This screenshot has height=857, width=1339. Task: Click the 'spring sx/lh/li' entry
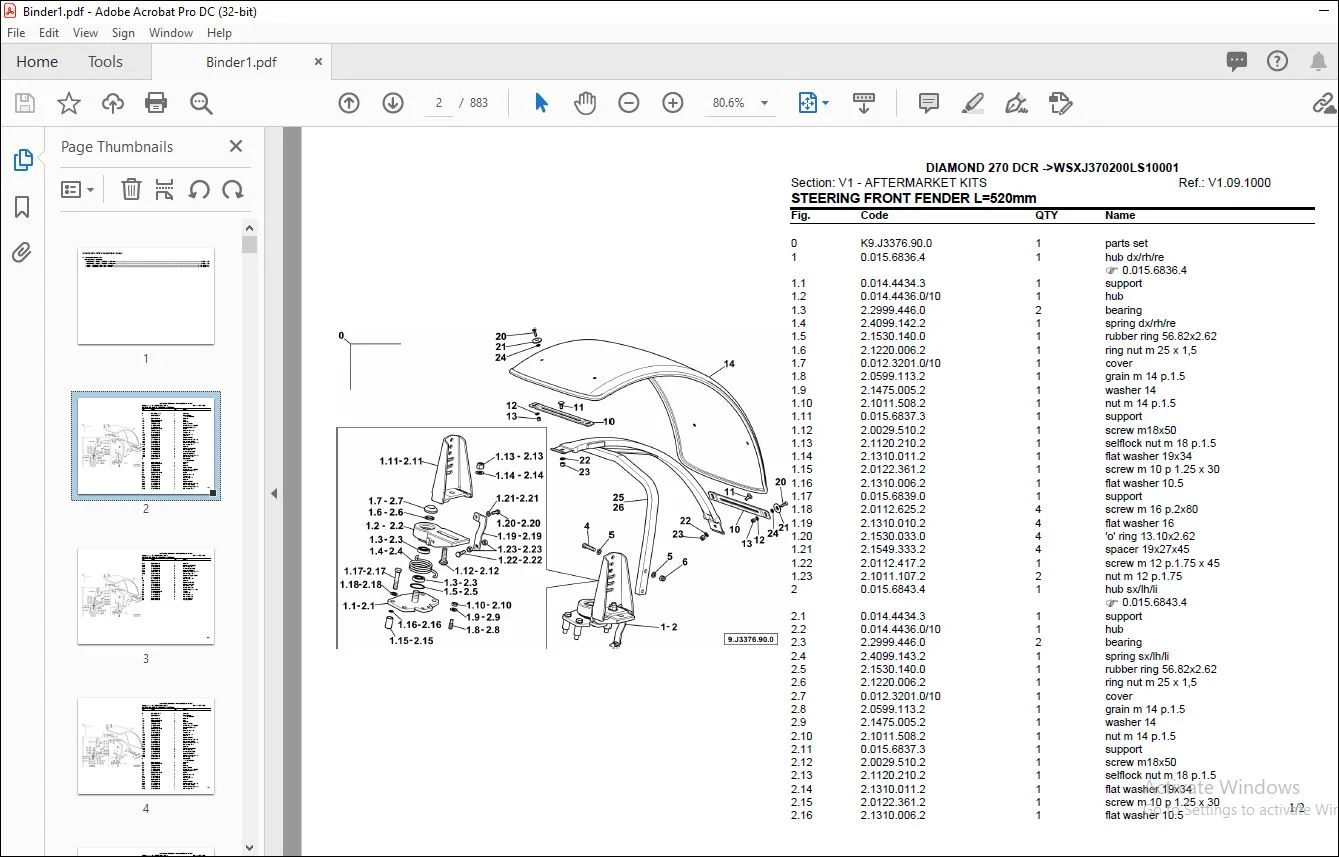click(1139, 656)
